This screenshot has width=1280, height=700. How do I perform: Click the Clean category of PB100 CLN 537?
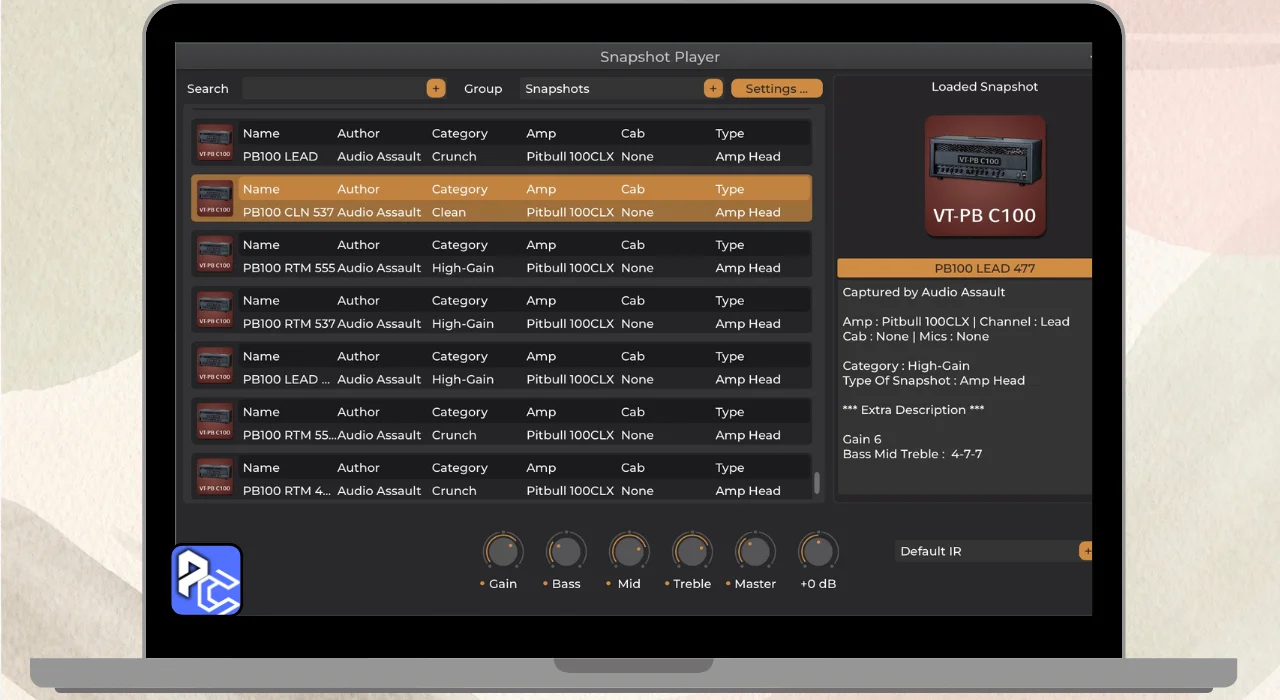[449, 212]
